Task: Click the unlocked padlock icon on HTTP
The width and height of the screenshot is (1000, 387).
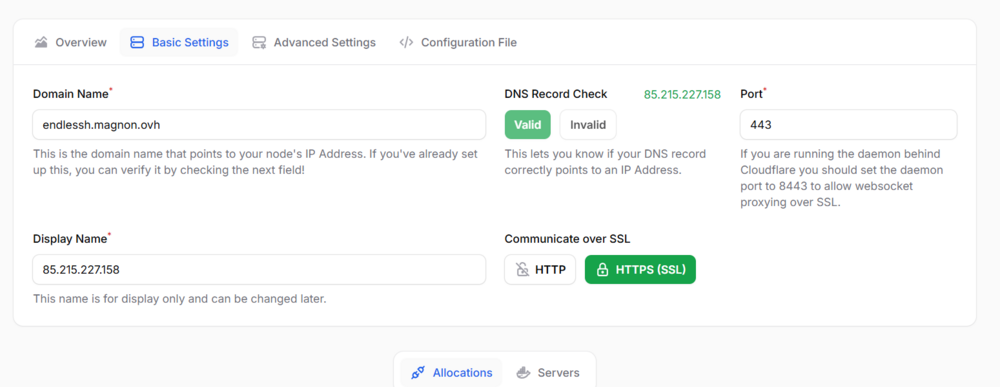Action: pyautogui.click(x=522, y=270)
